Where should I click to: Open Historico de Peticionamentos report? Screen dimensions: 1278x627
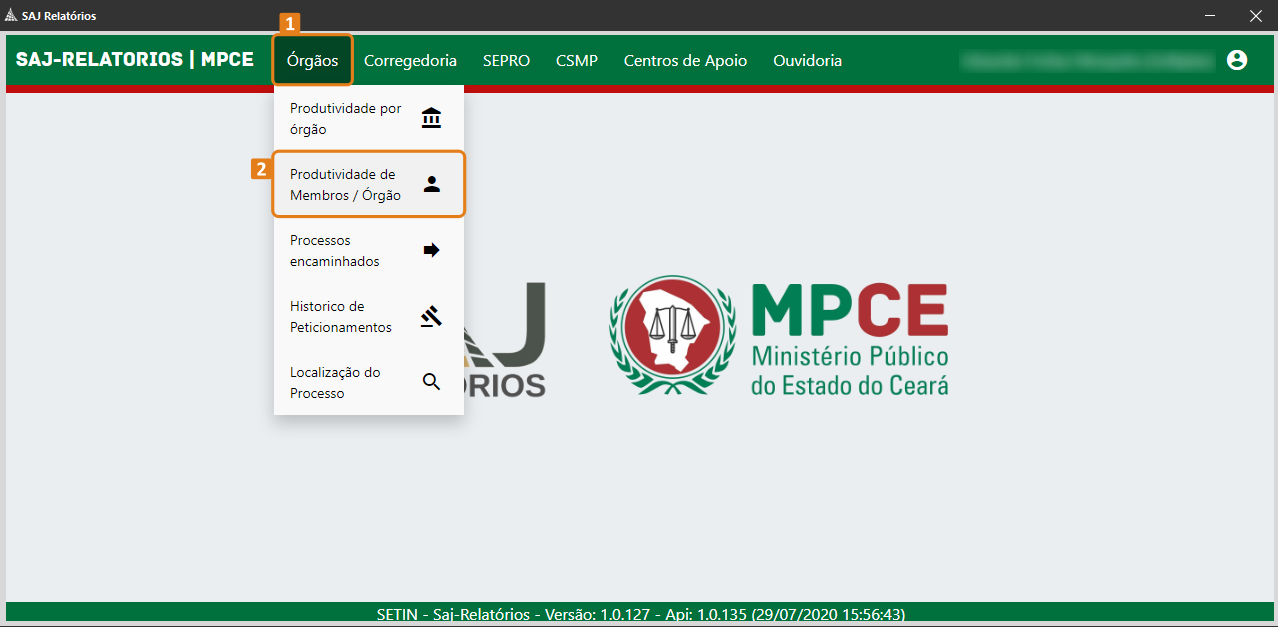click(369, 316)
